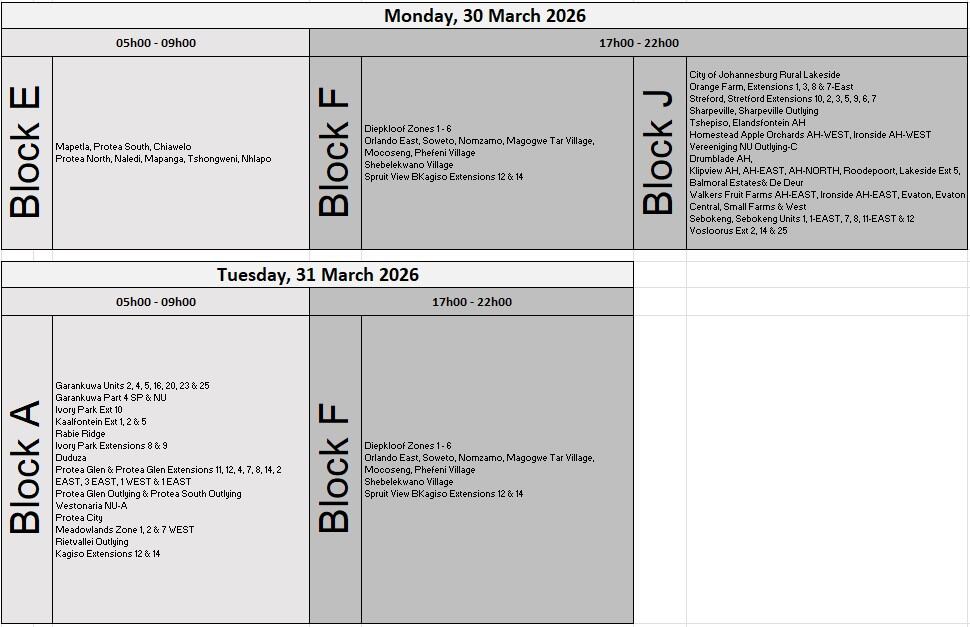Select Monday's 17h00 - 22h00 time slot header
Viewport: 970px width, 627px height.
click(x=638, y=43)
